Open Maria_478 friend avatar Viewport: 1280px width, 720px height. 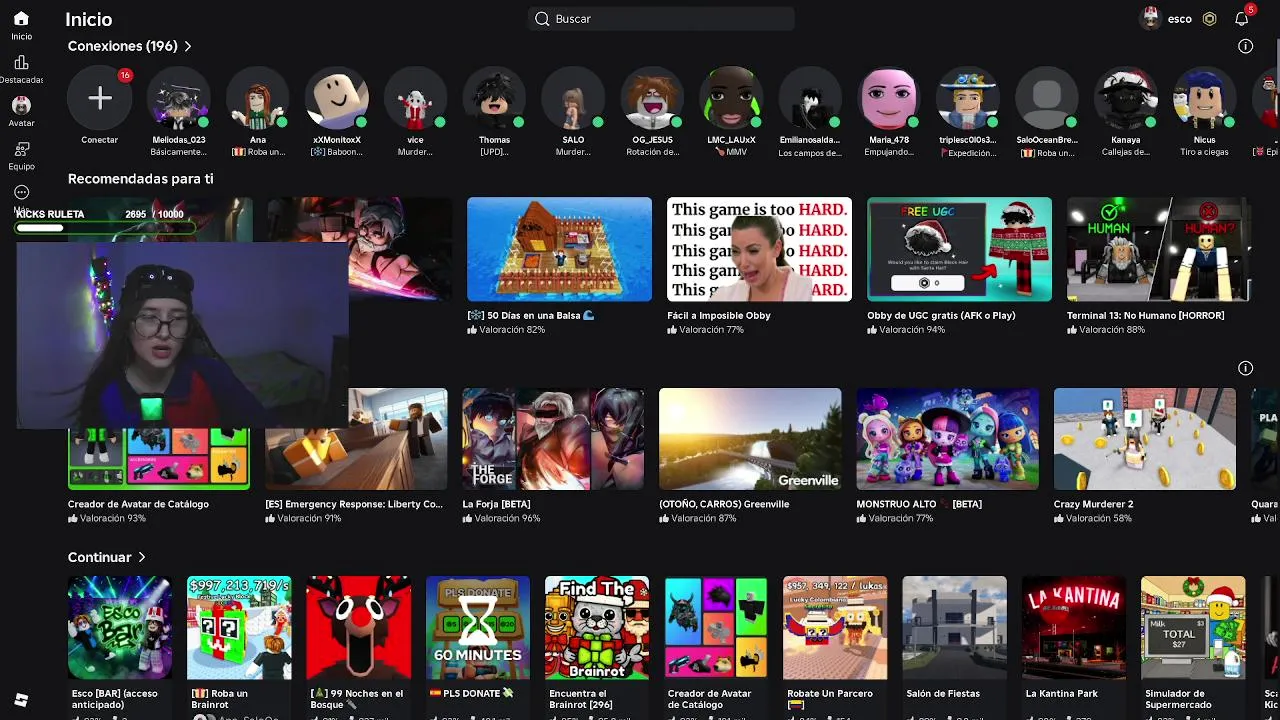[x=889, y=98]
